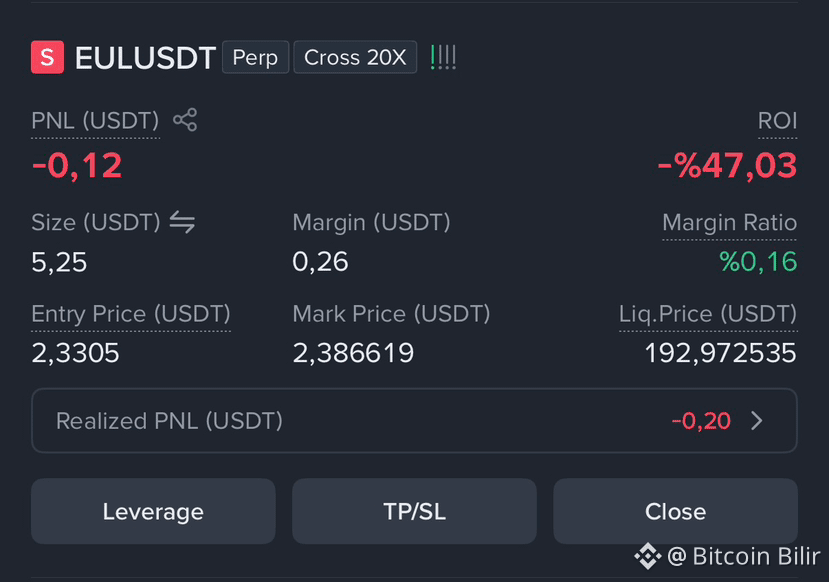Tap the Binance logo watermark
Image resolution: width=829 pixels, height=582 pixels.
coord(648,556)
